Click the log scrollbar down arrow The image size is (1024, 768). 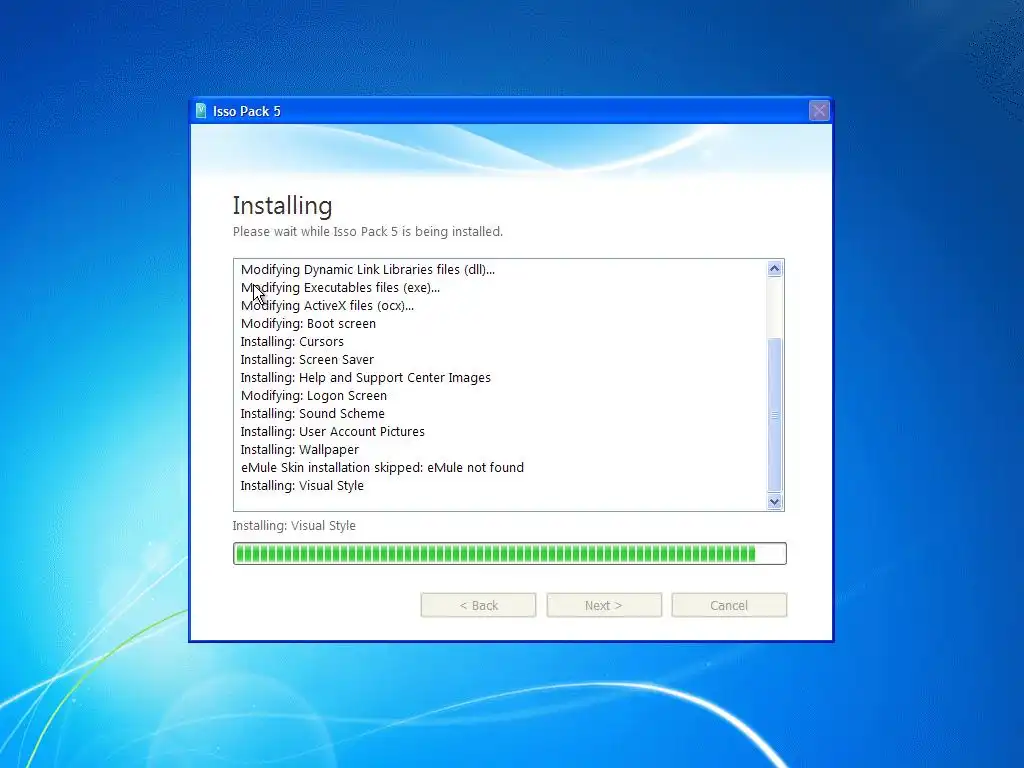775,502
